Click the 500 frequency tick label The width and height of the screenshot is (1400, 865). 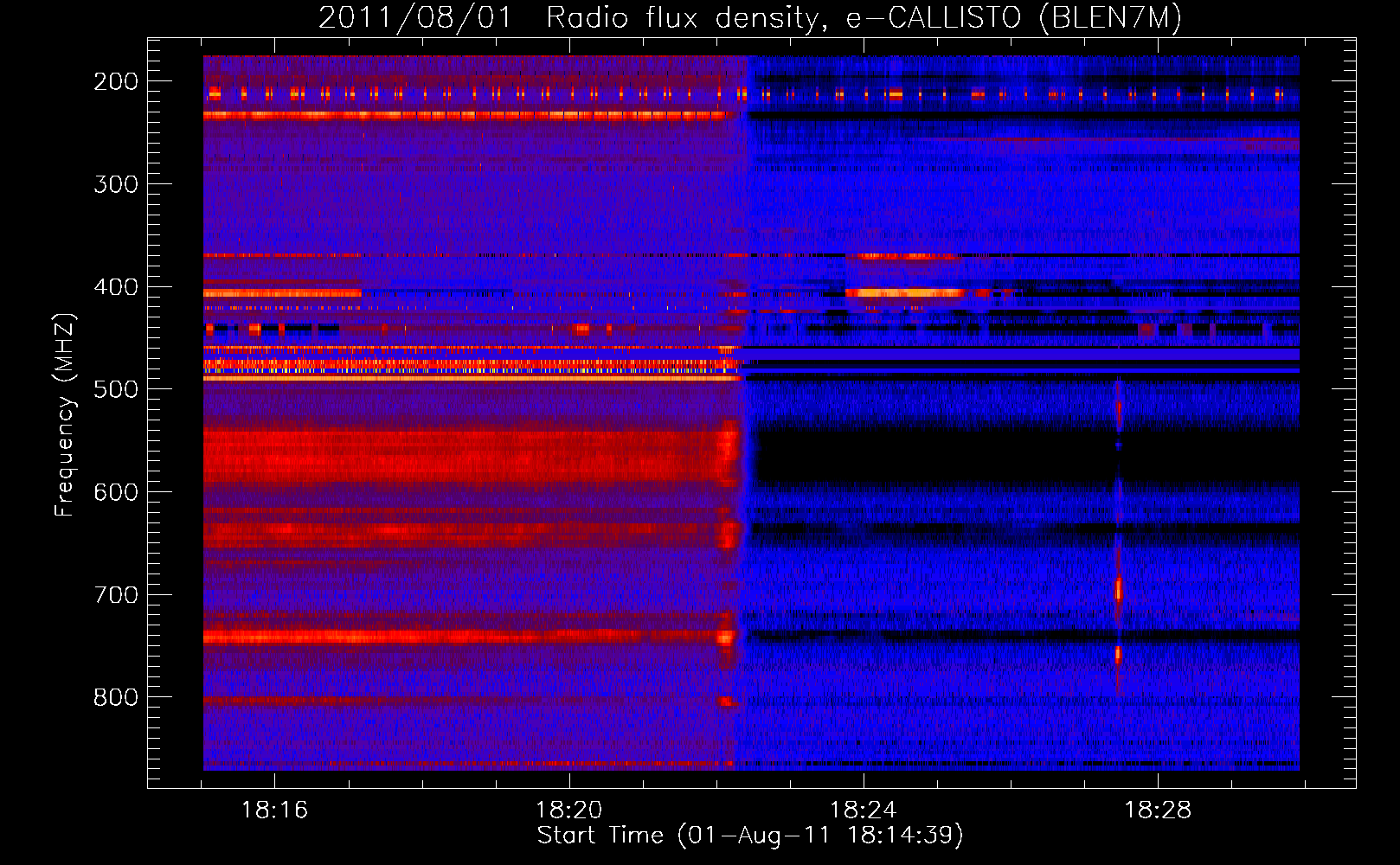point(116,389)
